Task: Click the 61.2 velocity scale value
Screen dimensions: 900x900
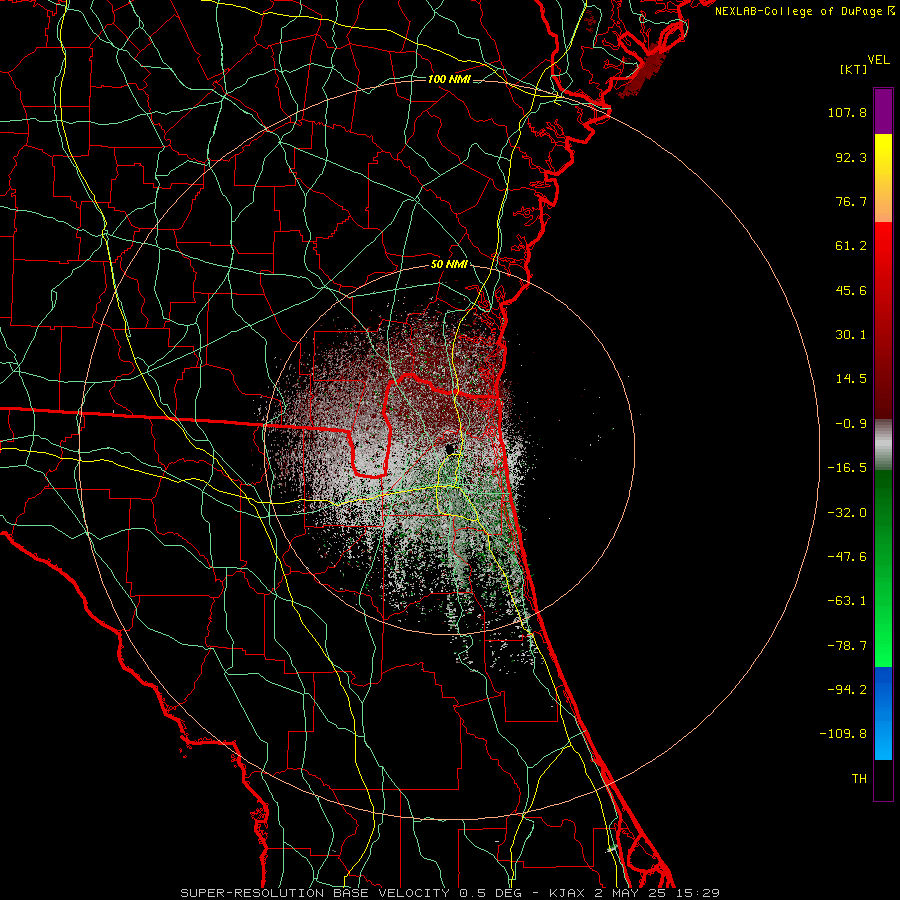Action: 851,246
